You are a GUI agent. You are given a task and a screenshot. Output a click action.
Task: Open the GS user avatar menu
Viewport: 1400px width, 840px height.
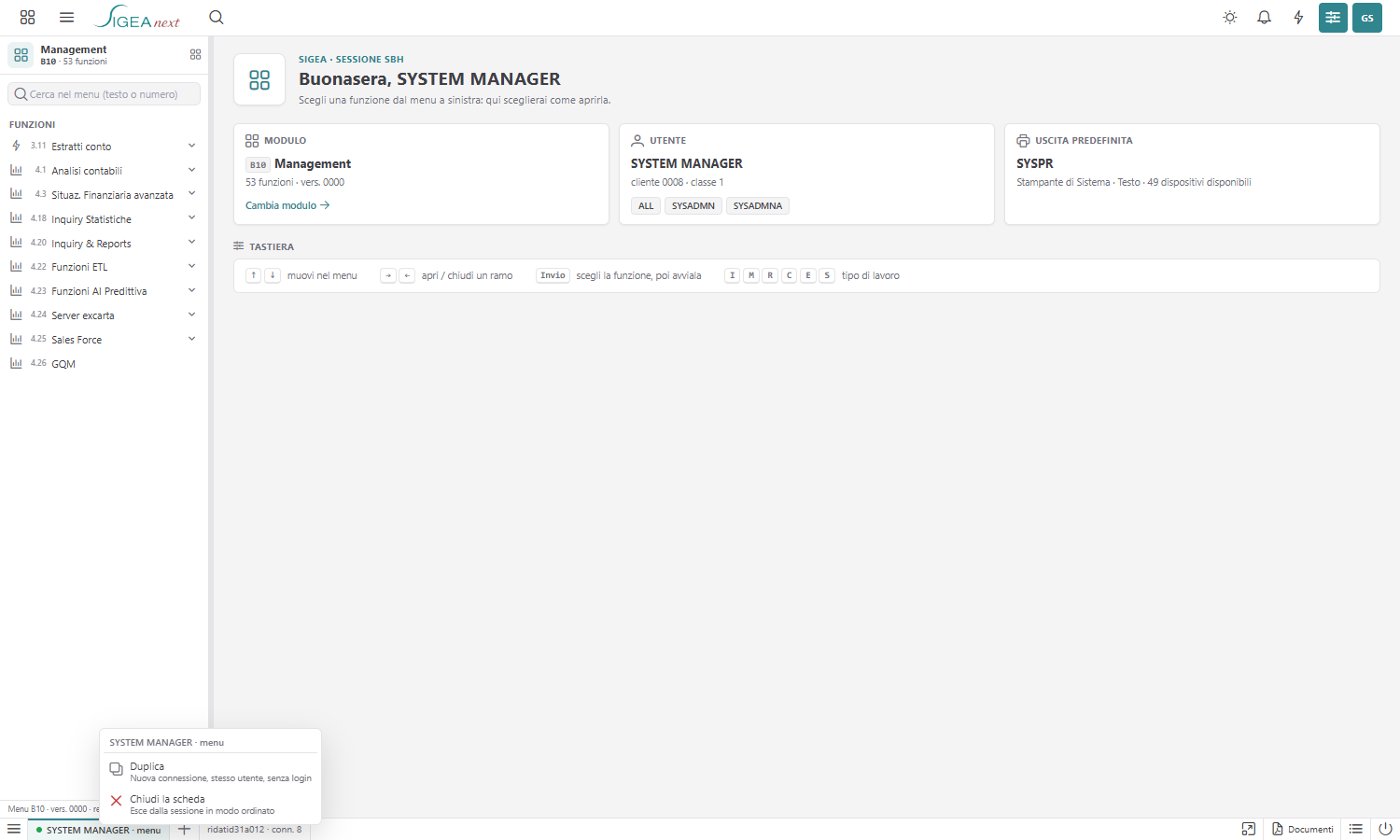pyautogui.click(x=1367, y=18)
